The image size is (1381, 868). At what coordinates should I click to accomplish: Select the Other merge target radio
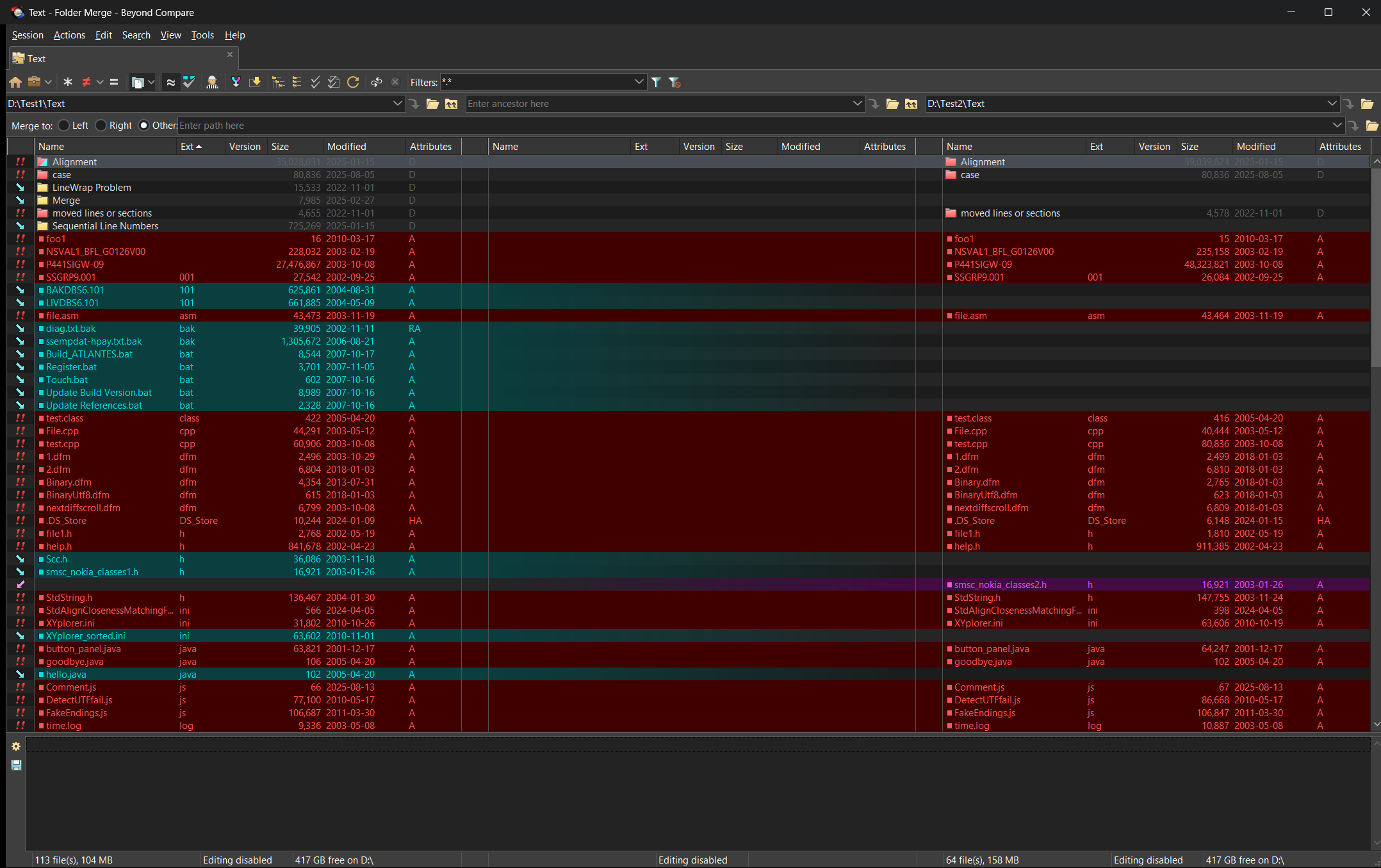tap(143, 126)
